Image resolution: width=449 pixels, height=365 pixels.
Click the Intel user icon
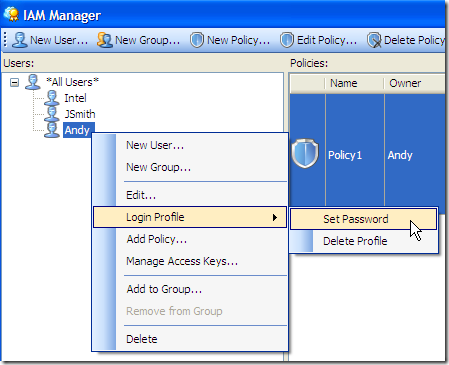click(52, 98)
